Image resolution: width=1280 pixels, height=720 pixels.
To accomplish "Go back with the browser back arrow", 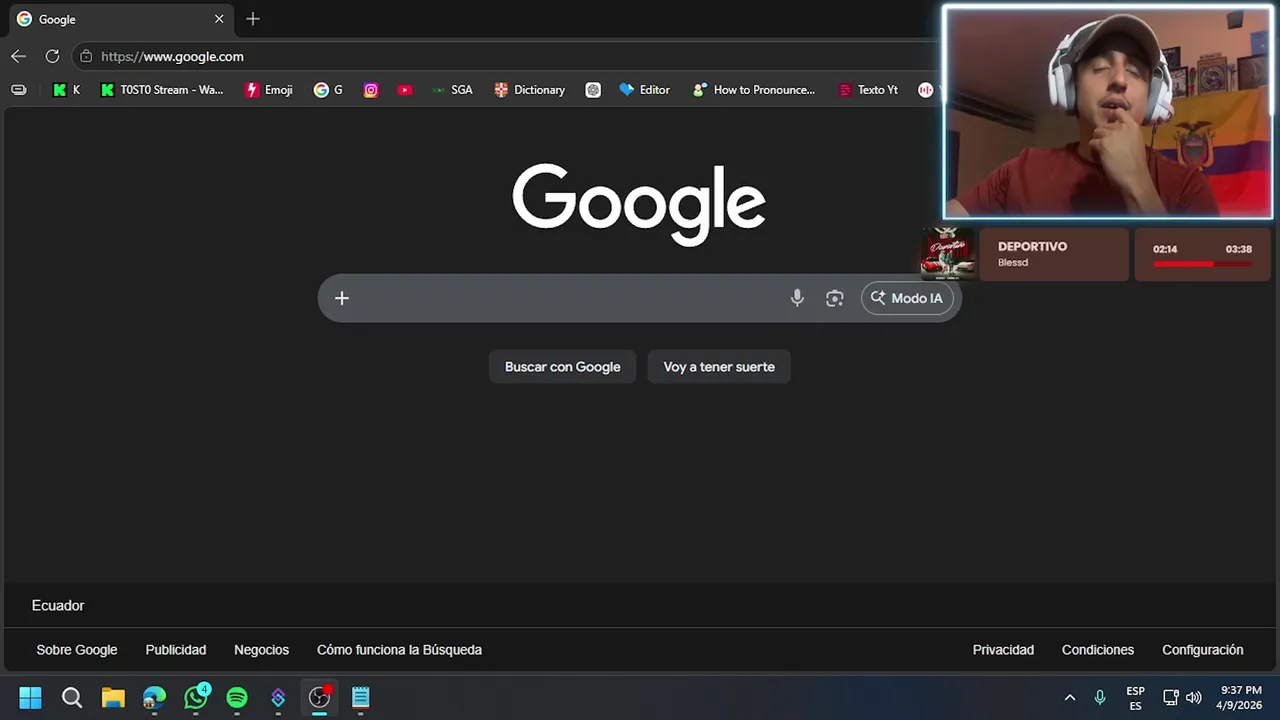I will (x=18, y=56).
